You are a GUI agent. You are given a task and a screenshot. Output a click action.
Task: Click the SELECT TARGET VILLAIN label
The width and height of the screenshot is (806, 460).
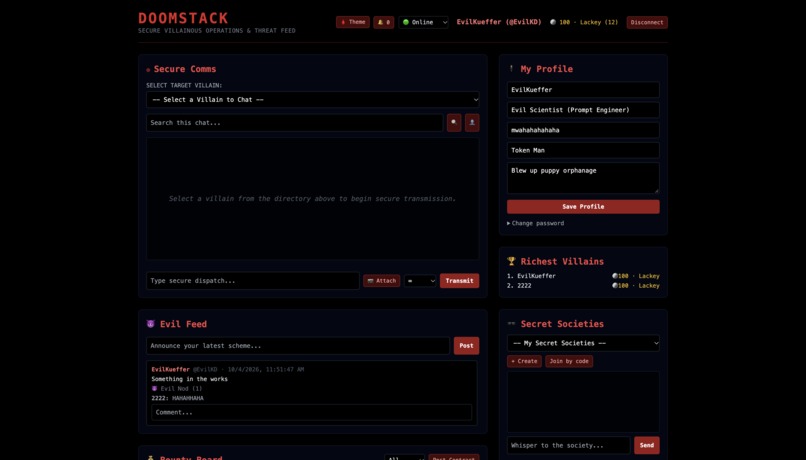pyautogui.click(x=184, y=85)
